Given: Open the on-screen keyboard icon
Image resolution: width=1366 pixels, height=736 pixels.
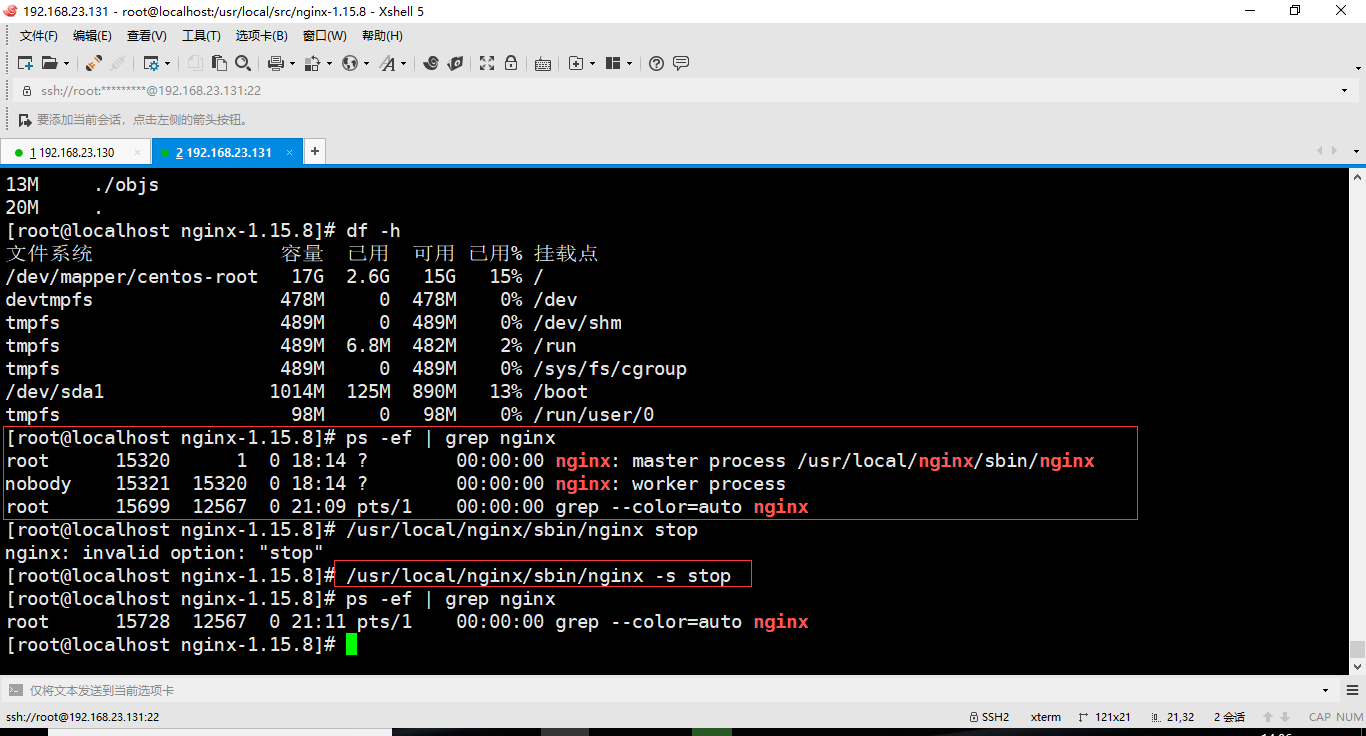Looking at the screenshot, I should (x=542, y=63).
